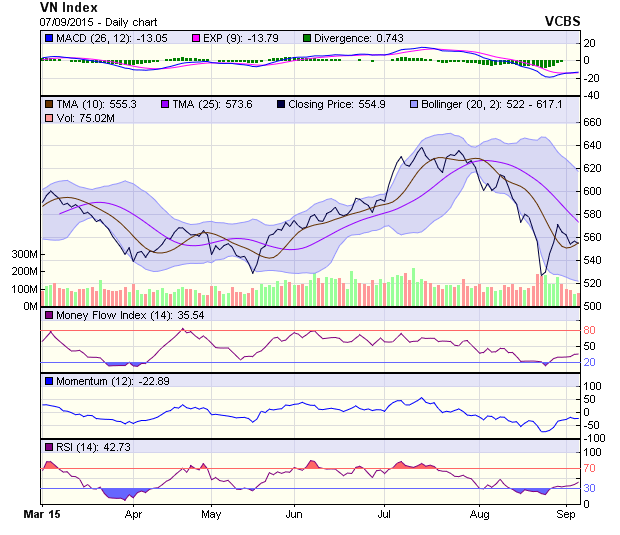Click the green Divergence legend swatch
This screenshot has width=620, height=535.
pos(307,38)
